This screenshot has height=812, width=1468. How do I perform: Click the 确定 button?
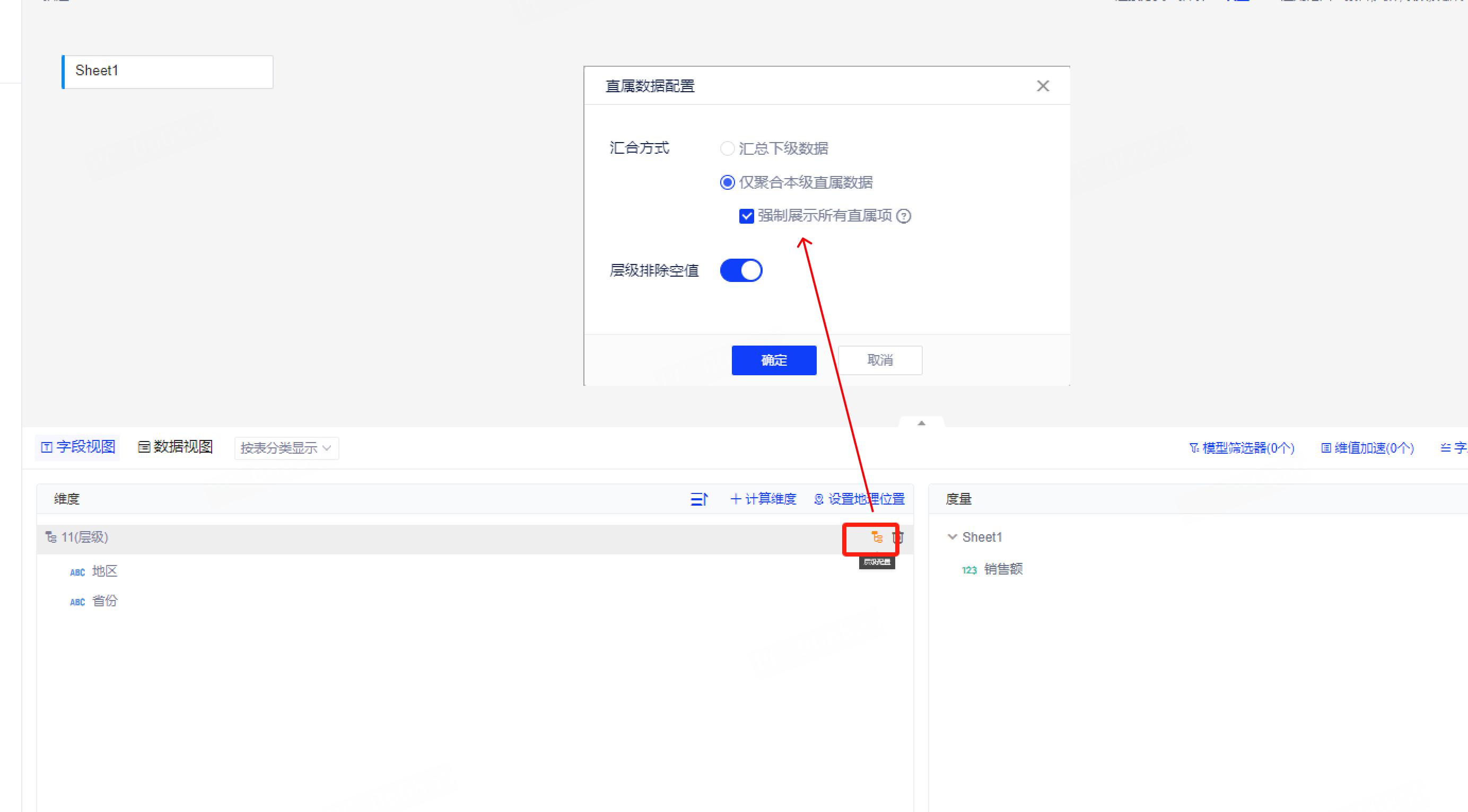click(x=773, y=360)
